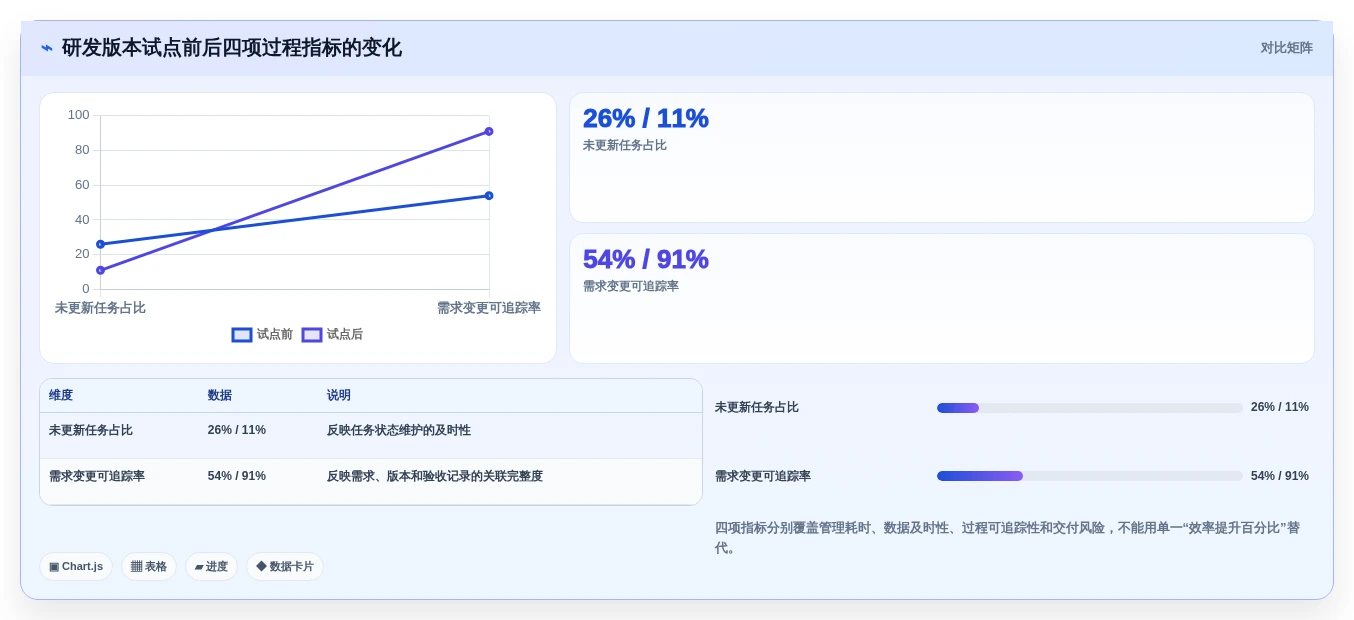Viewport: 1354px width, 620px height.
Task: Select the 54% / 91% data card
Action: click(941, 298)
